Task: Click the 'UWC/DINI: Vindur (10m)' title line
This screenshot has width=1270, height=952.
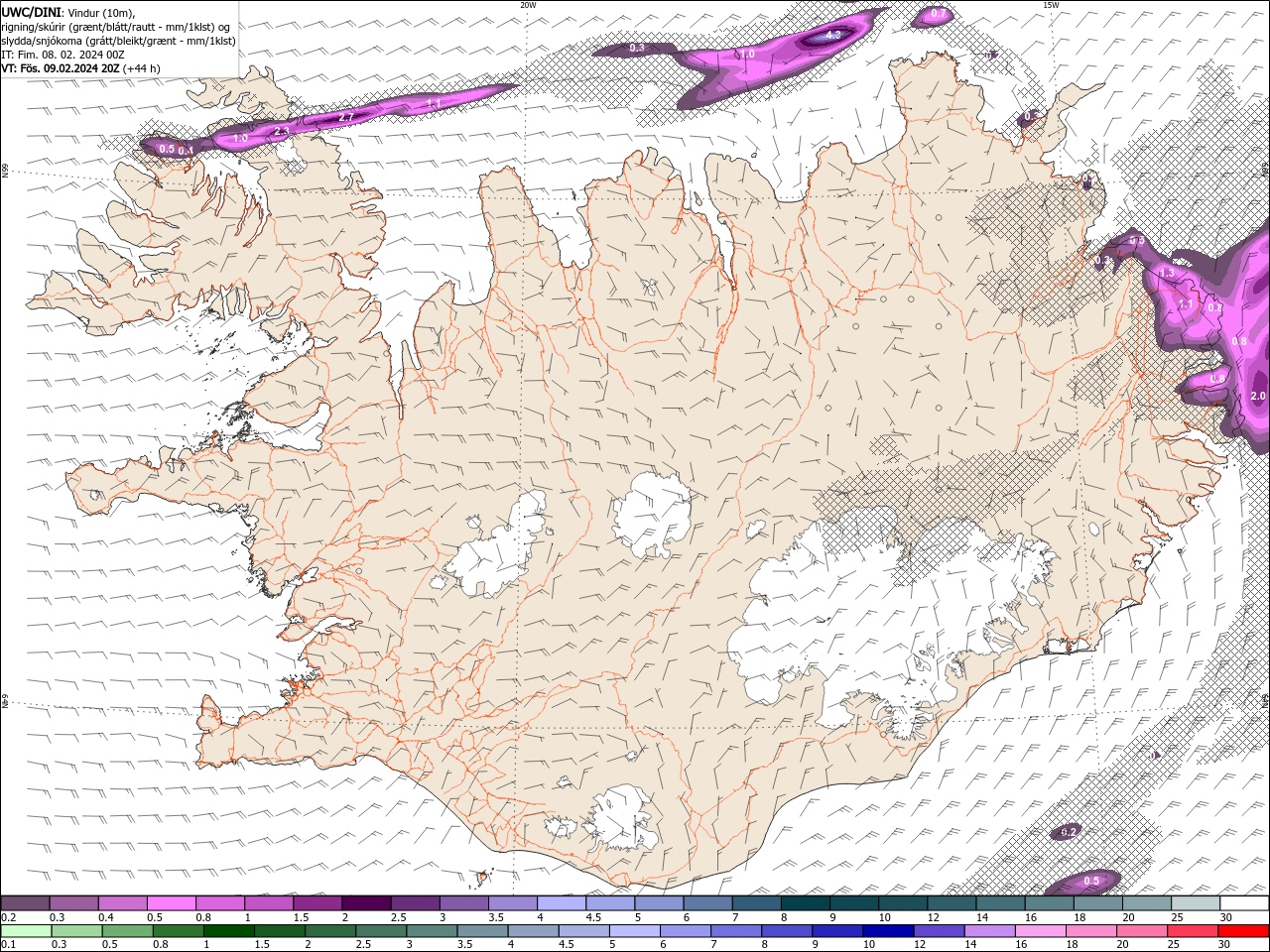Action: click(x=67, y=12)
